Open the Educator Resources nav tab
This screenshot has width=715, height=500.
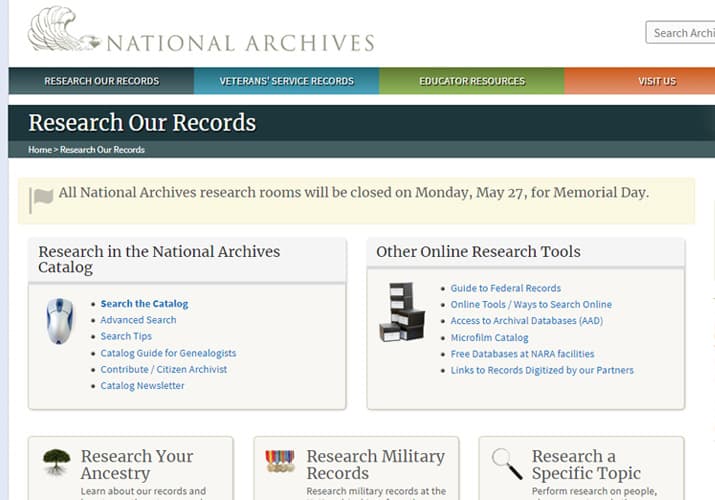tap(472, 81)
